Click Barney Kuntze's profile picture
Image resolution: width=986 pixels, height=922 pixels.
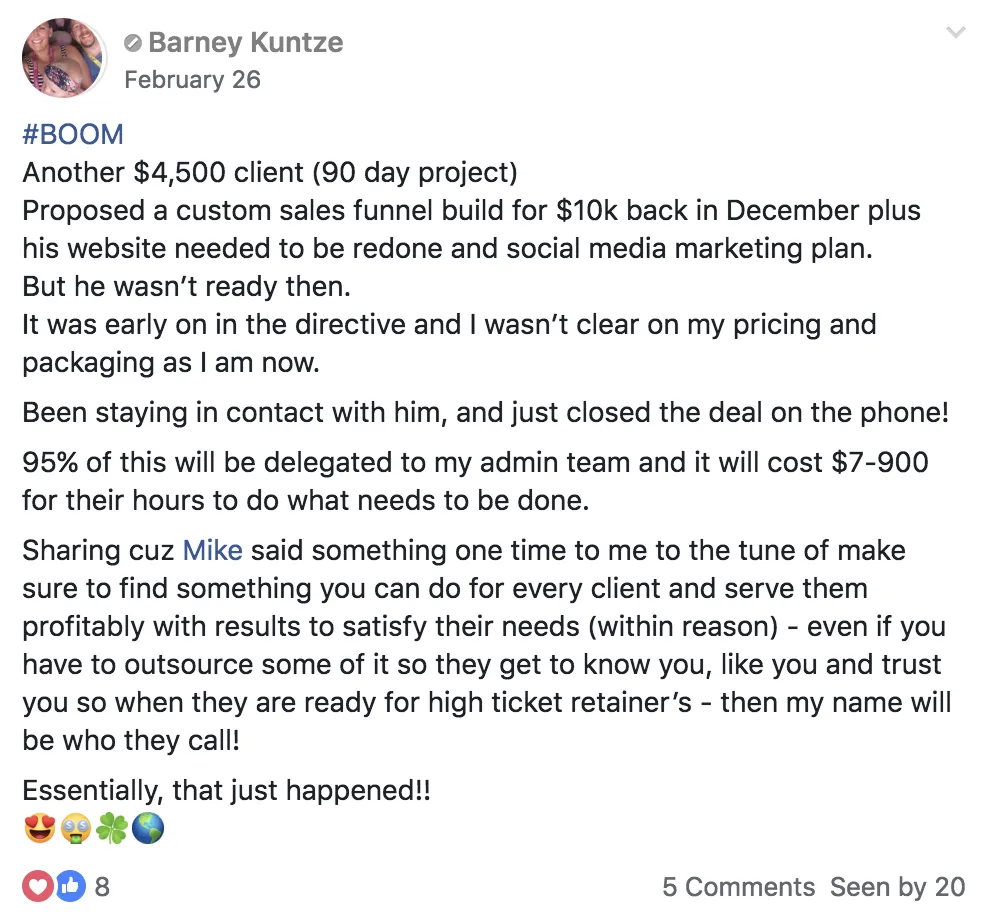(63, 57)
